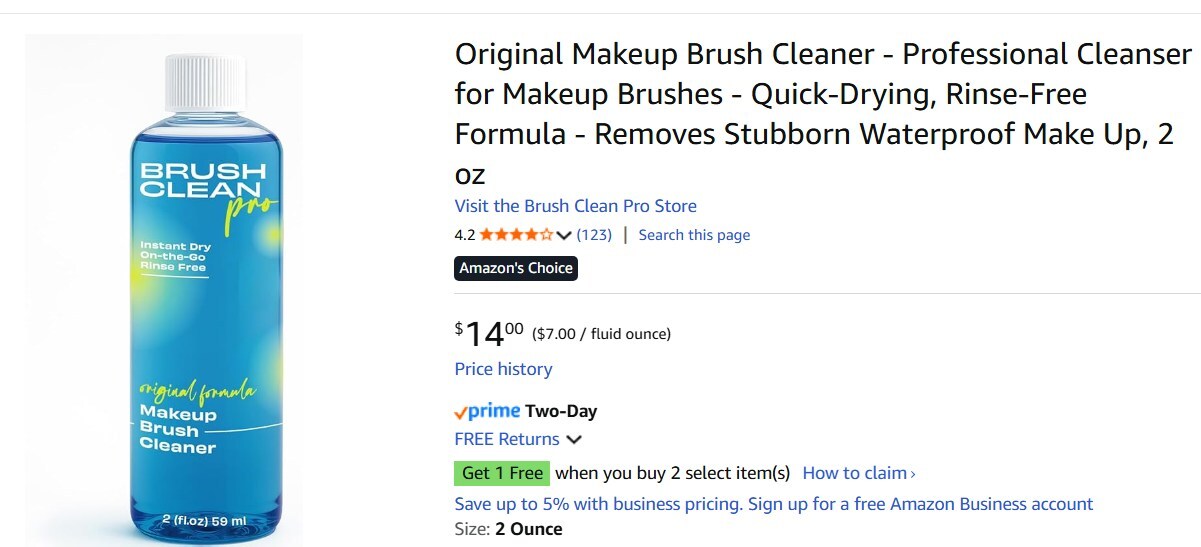Click the Search this page link
The height and width of the screenshot is (547, 1201).
(x=694, y=235)
